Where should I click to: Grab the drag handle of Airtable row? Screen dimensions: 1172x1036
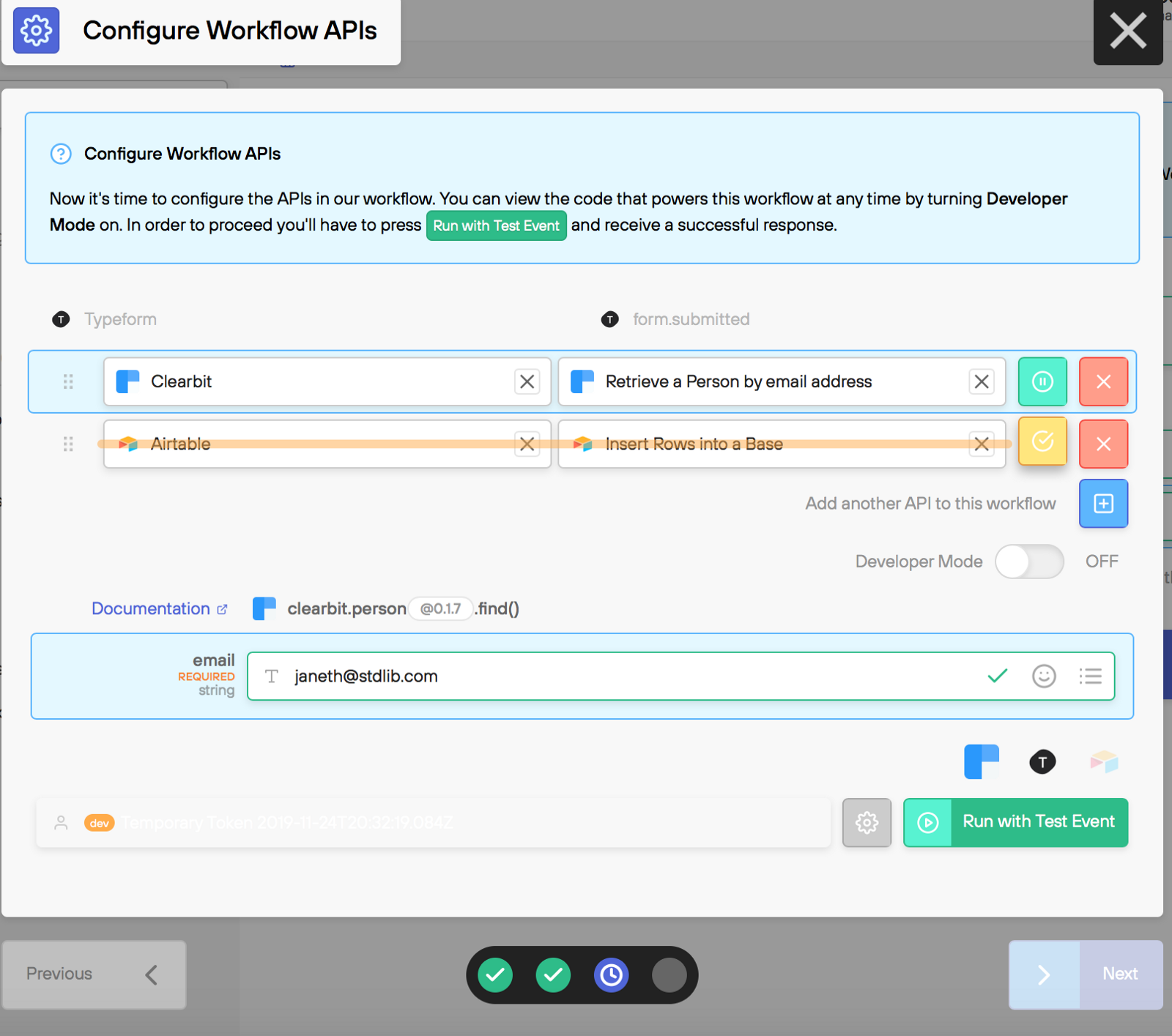[x=68, y=444]
